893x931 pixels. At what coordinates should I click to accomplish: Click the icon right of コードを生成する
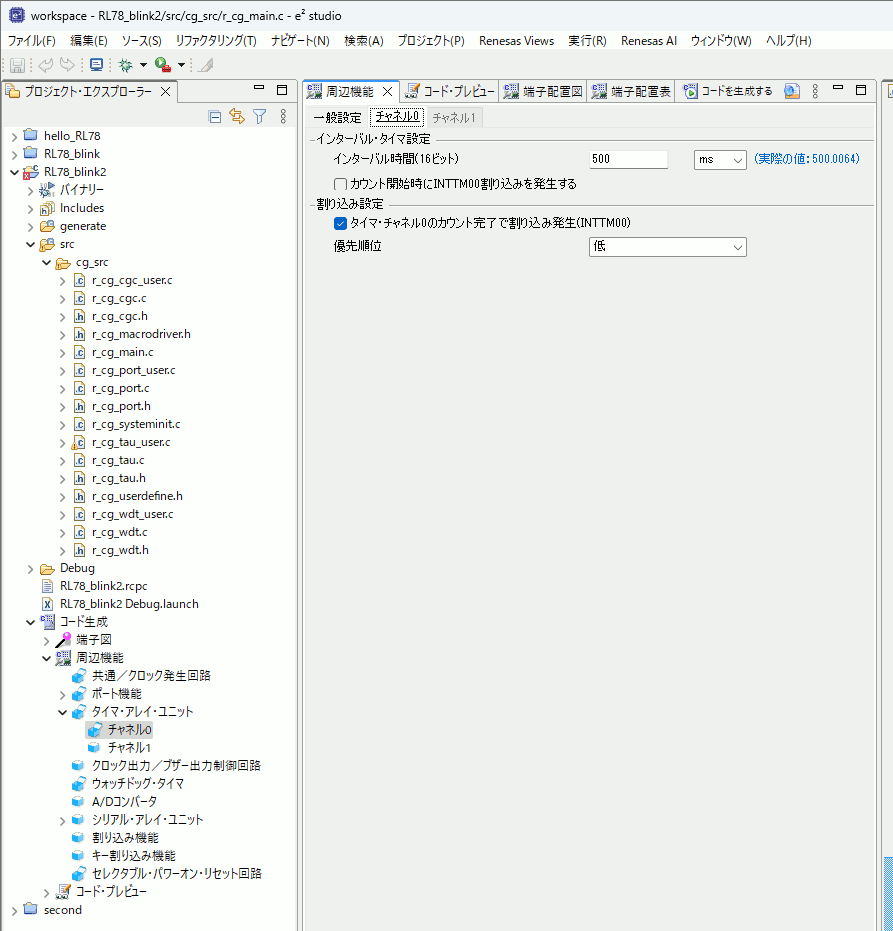pos(791,91)
